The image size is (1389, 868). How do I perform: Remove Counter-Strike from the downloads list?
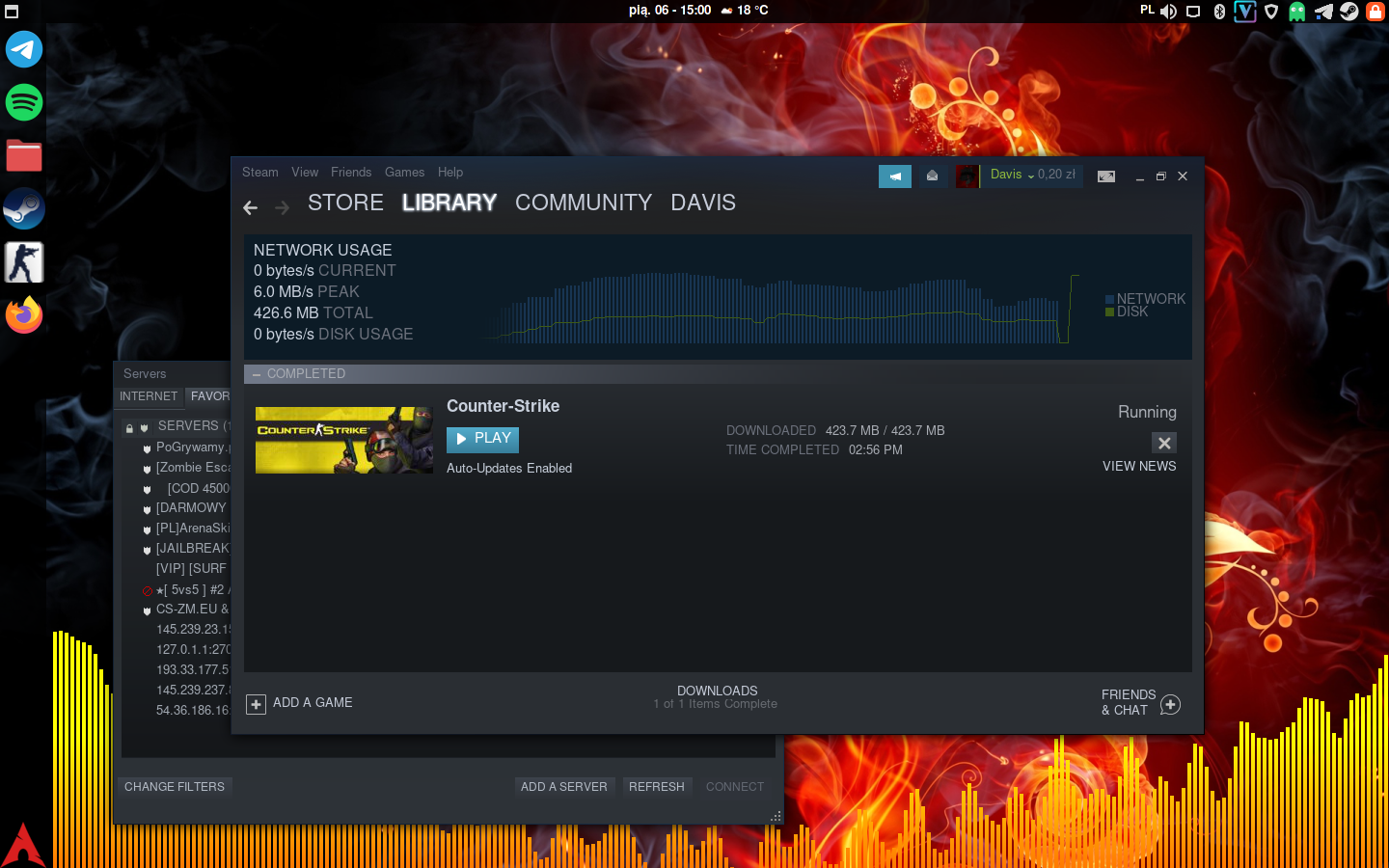1164,443
